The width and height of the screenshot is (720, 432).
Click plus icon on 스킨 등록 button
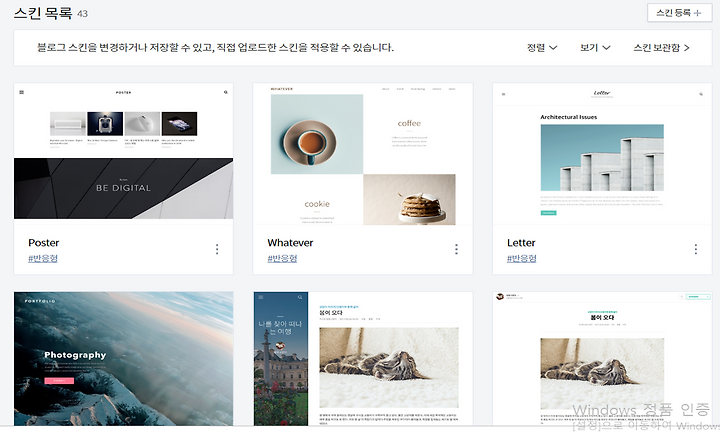pyautogui.click(x=698, y=13)
